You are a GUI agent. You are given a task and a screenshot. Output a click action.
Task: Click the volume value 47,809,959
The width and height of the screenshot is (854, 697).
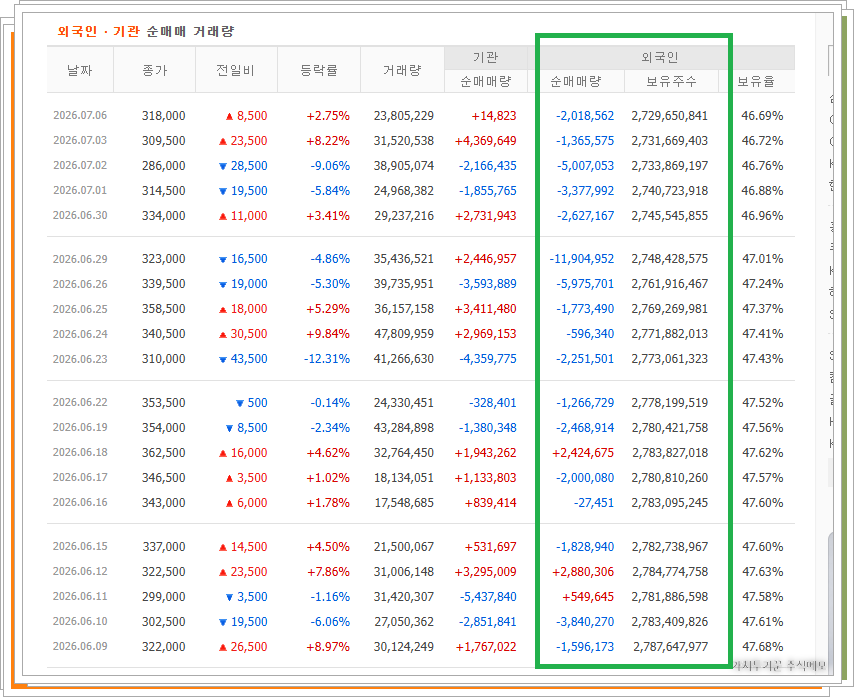tap(404, 334)
